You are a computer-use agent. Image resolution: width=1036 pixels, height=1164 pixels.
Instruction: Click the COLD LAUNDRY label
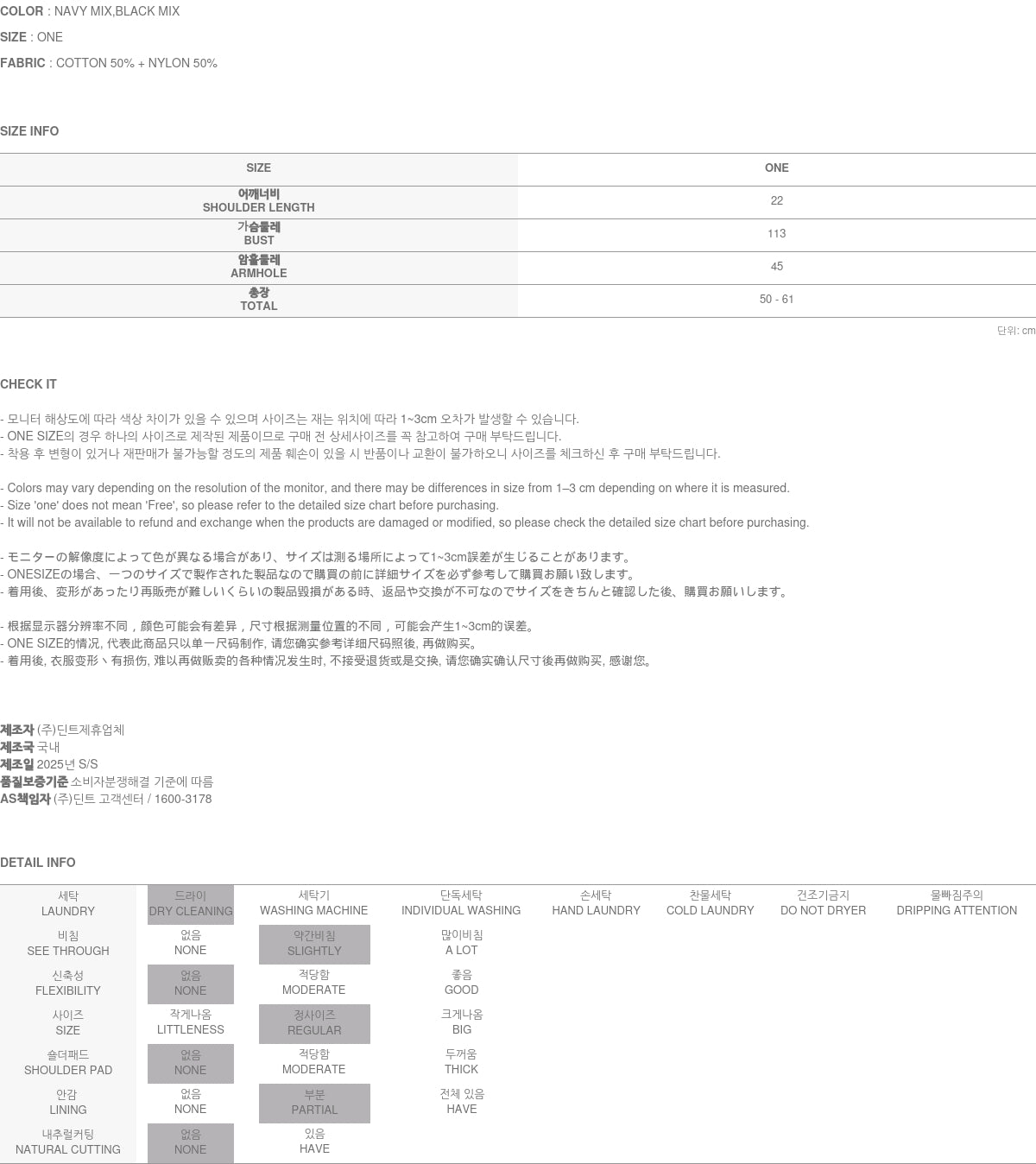click(710, 903)
